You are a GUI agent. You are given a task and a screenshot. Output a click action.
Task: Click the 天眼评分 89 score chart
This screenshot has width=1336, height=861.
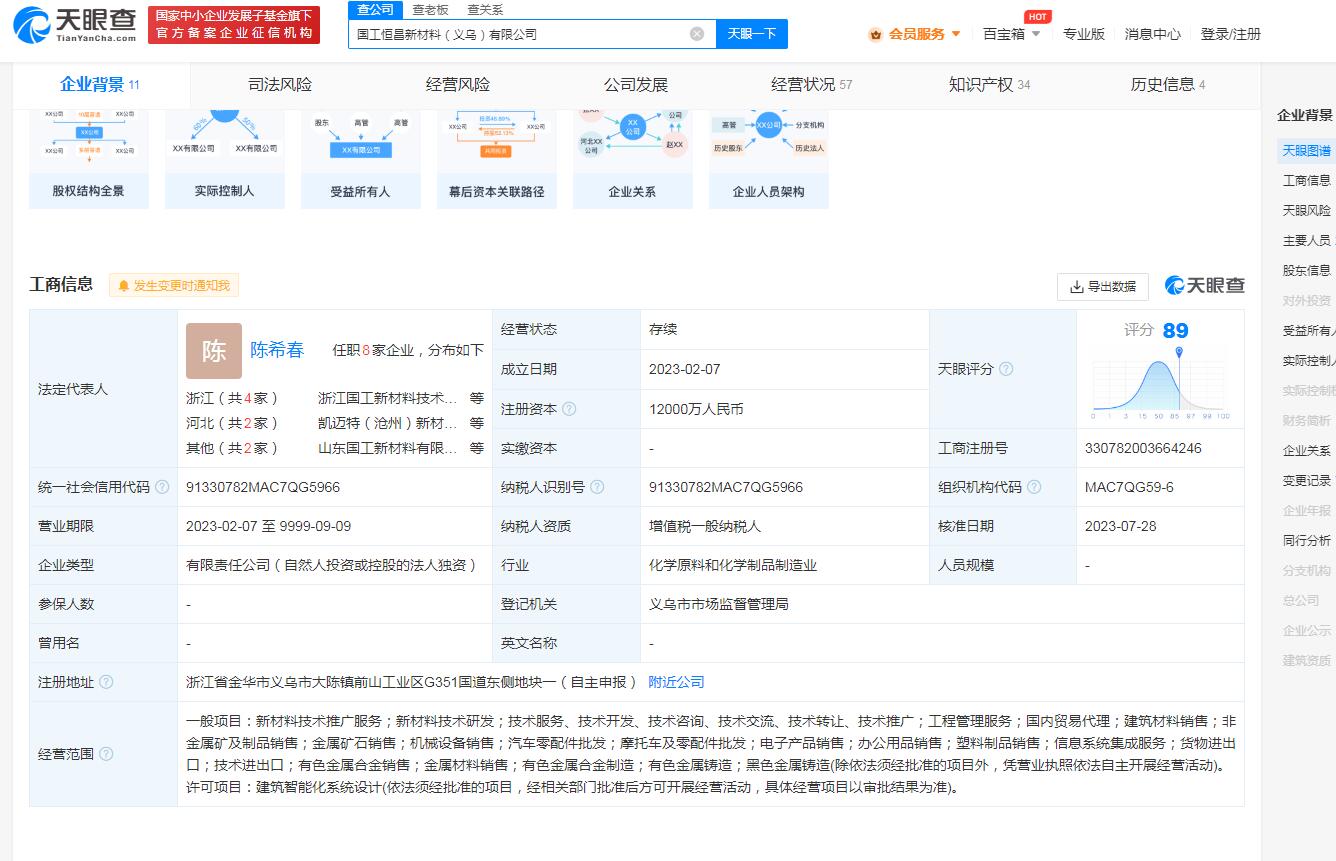pos(1160,369)
